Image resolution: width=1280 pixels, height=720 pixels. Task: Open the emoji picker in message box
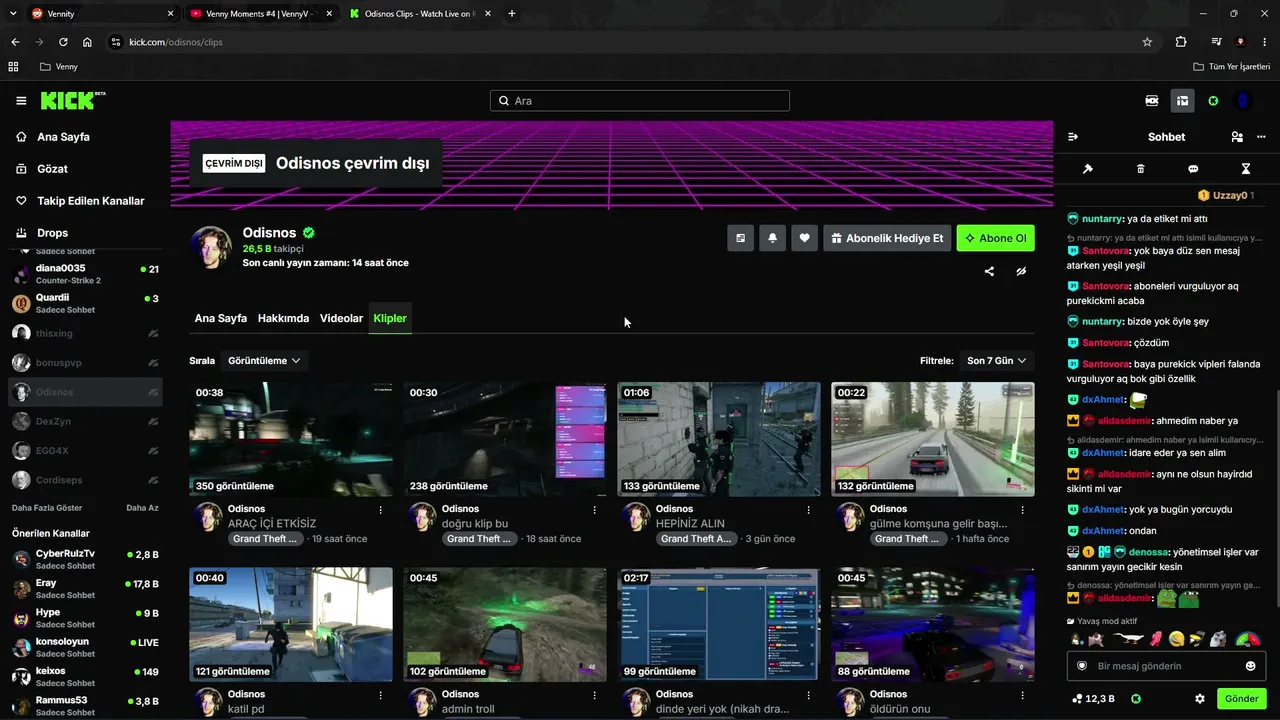1250,666
